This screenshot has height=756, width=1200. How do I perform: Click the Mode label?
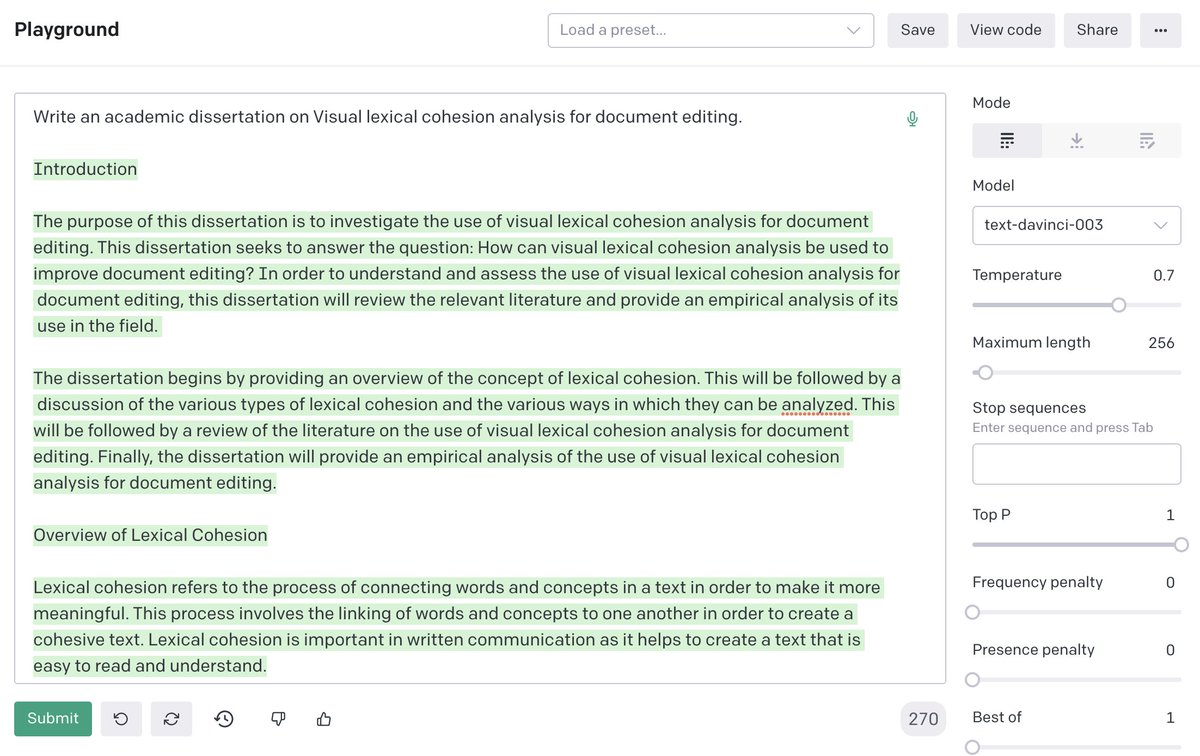(x=991, y=103)
